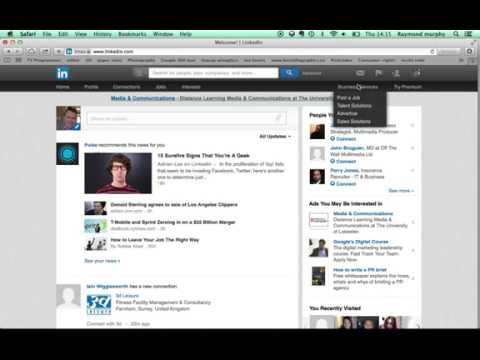This screenshot has height=360, width=480.
Task: Click Connect under John Boggan
Action: coord(346,161)
